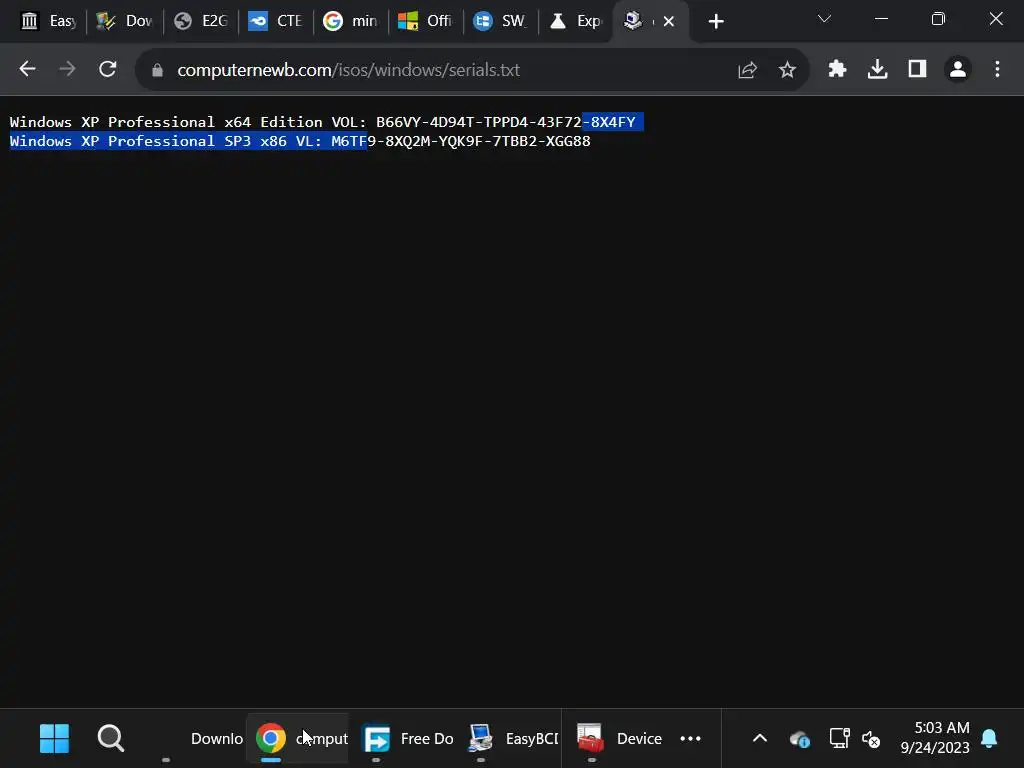The image size is (1024, 768).
Task: Open the browser extensions puzzle icon
Action: pyautogui.click(x=837, y=69)
